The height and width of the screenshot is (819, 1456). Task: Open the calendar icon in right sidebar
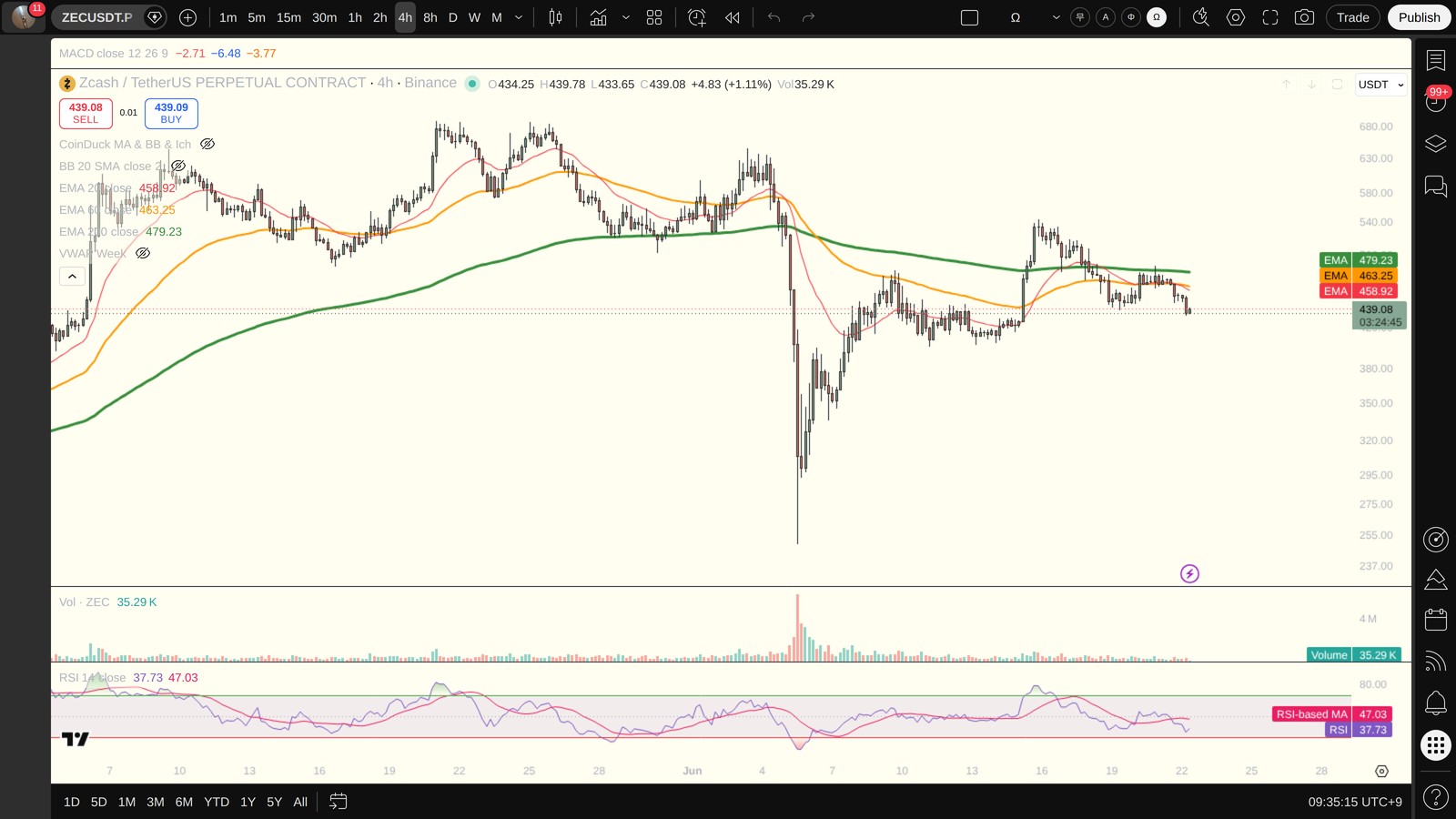pos(1435,620)
